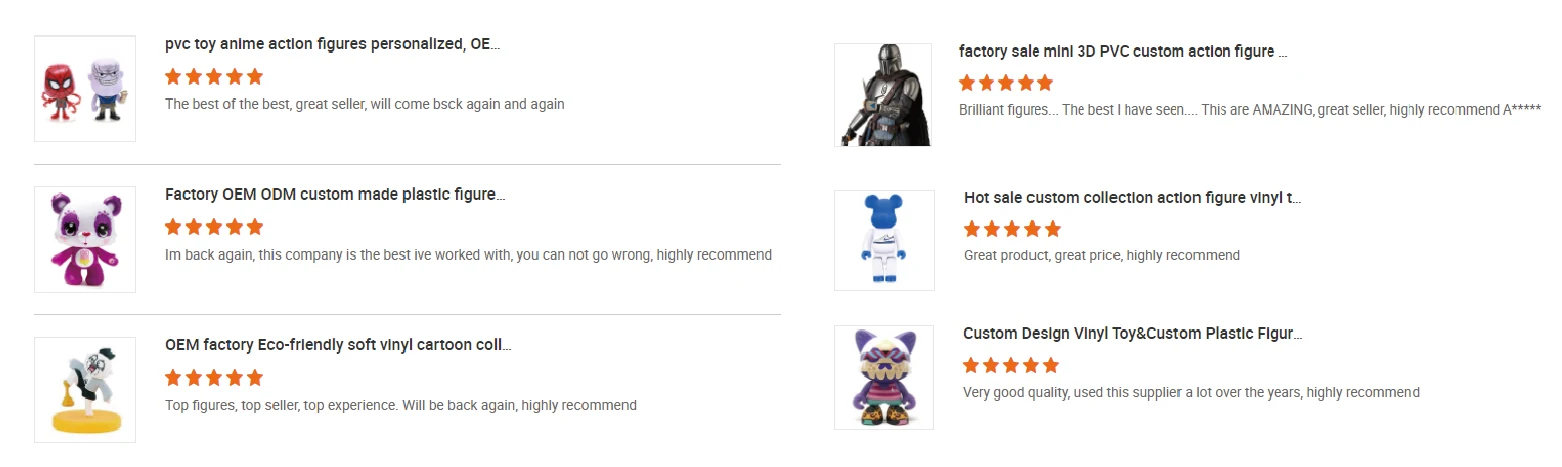Click the Mandalorian action figure thumbnail
The height and width of the screenshot is (467, 1562).
[883, 95]
